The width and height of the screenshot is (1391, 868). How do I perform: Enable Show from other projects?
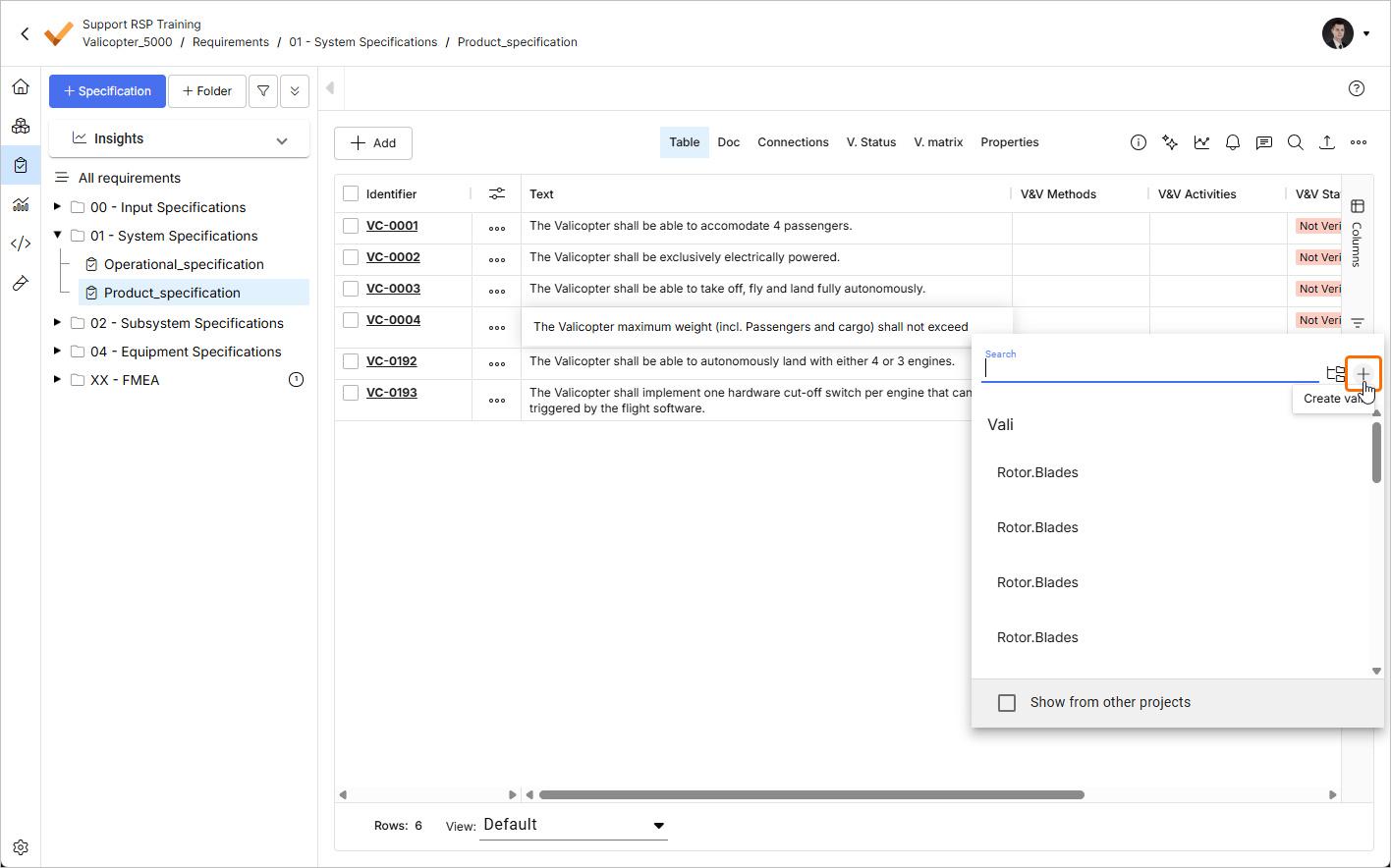click(1007, 702)
